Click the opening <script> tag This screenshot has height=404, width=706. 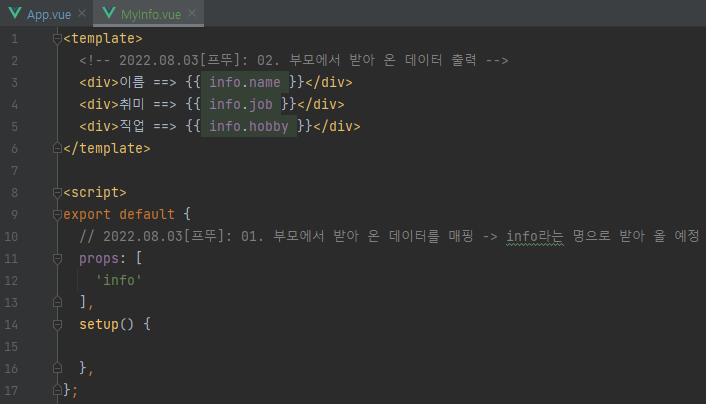[x=95, y=192]
